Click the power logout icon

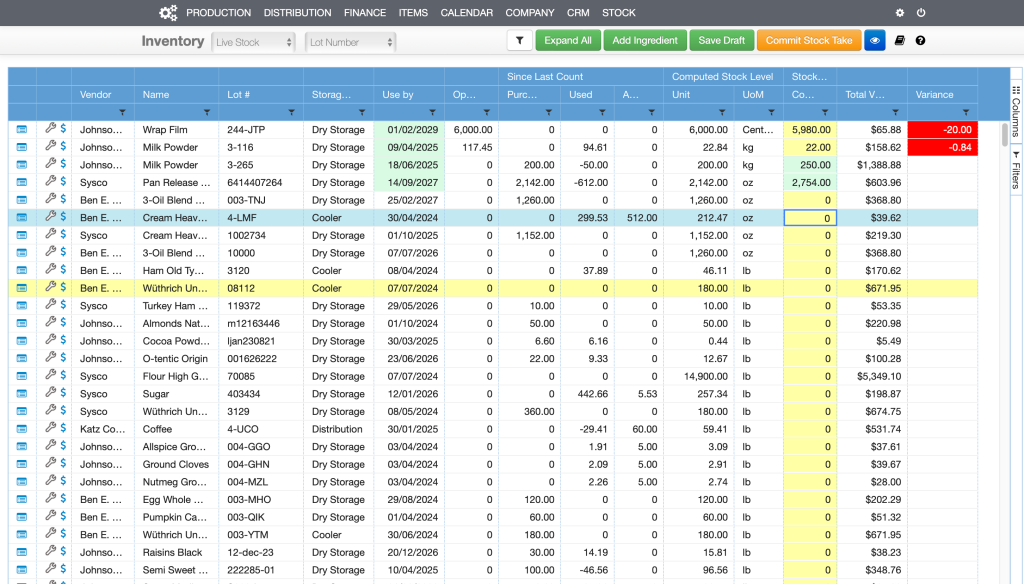(x=921, y=12)
